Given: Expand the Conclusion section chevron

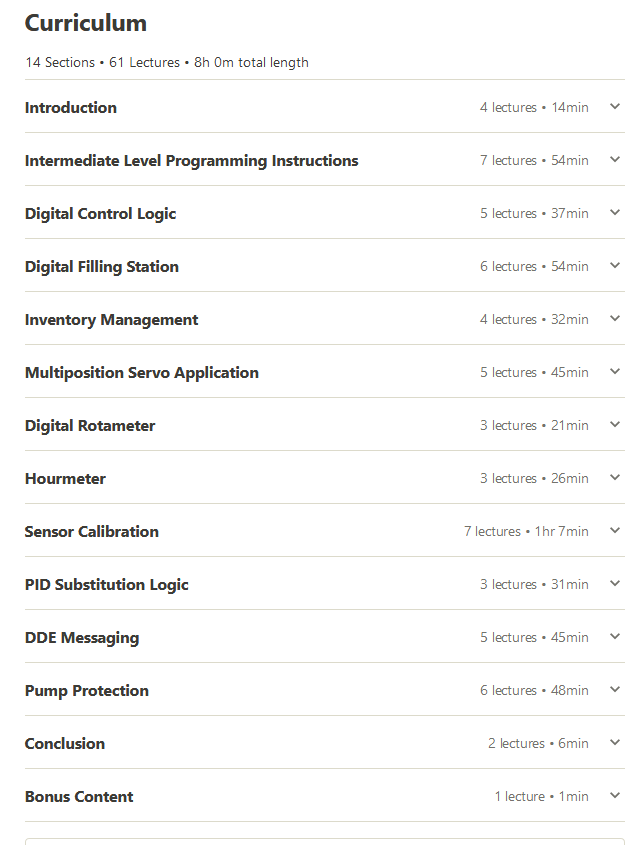Looking at the screenshot, I should point(615,743).
